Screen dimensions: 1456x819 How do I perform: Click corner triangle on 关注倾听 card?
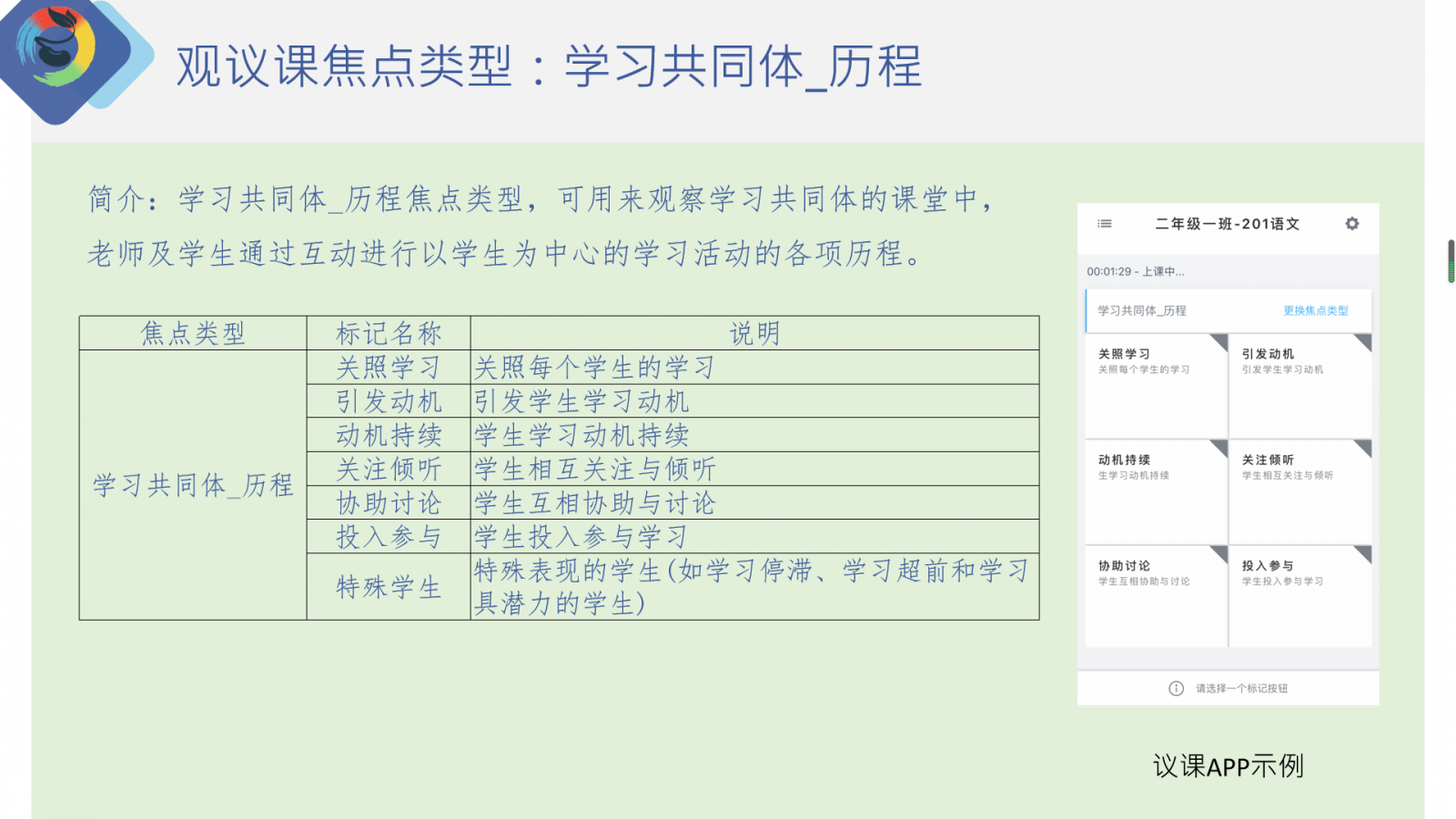click(1364, 447)
